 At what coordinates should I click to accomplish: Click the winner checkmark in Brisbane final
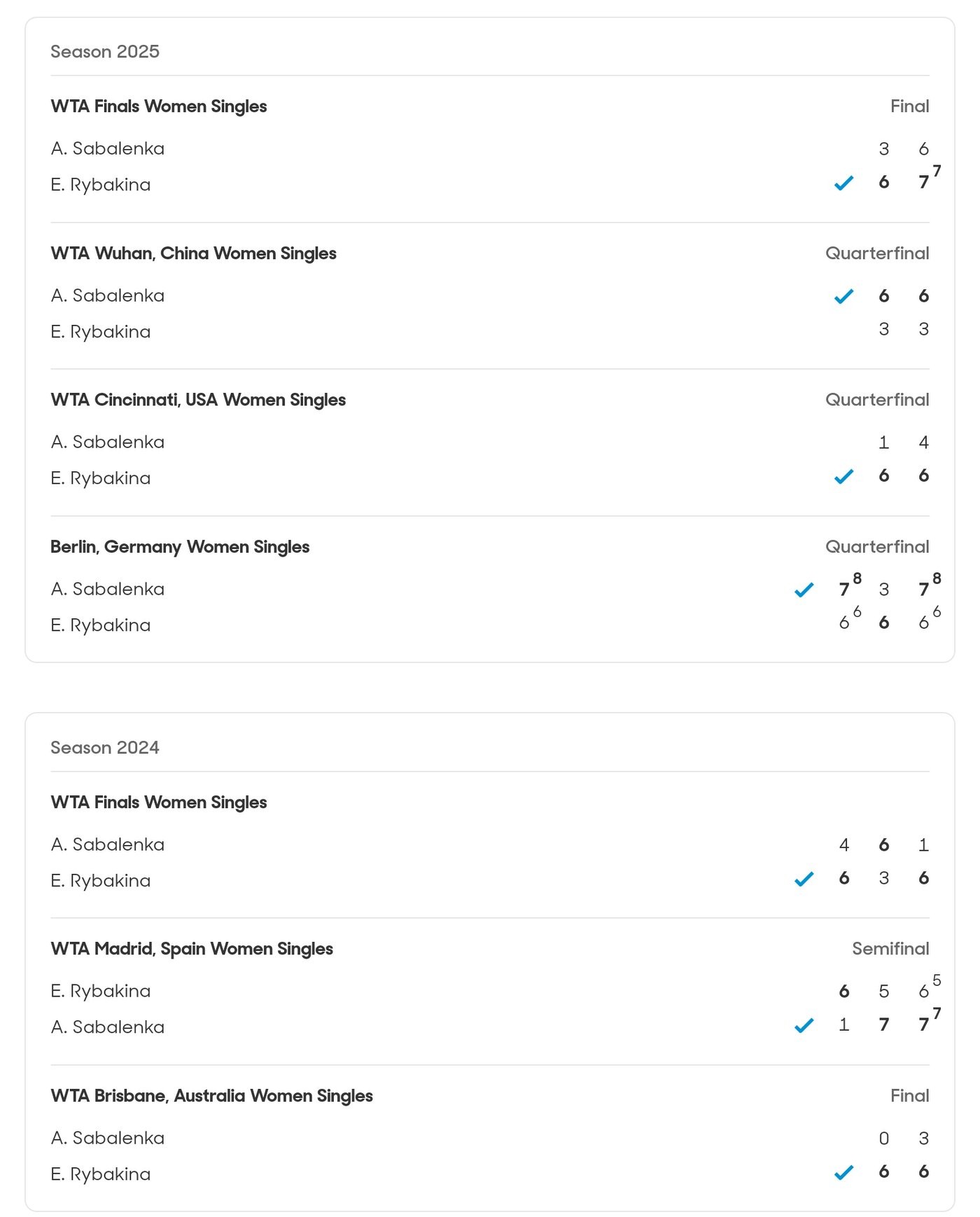[843, 1172]
